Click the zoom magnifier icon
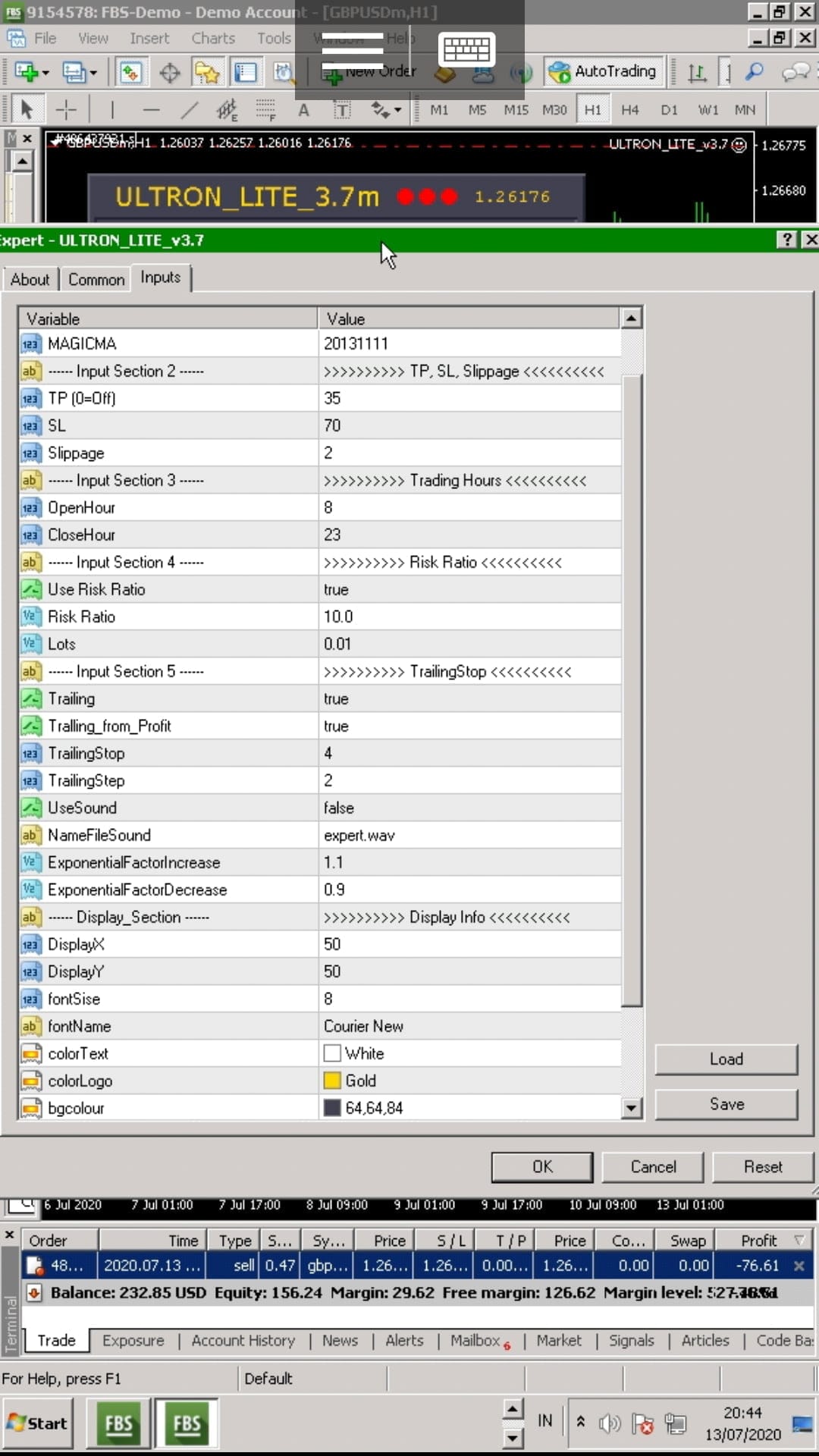 point(754,72)
